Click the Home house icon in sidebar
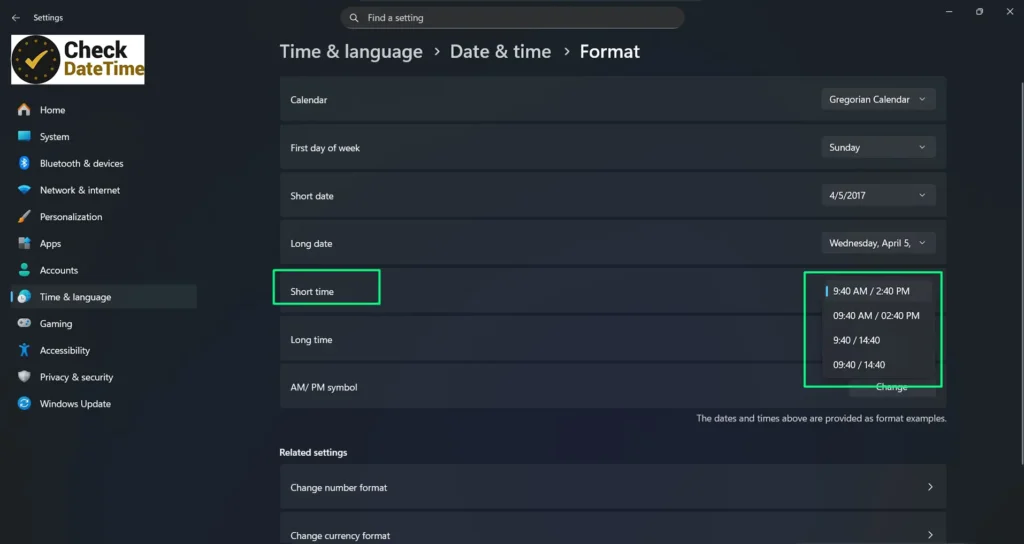Viewport: 1024px width, 544px height. [24, 110]
